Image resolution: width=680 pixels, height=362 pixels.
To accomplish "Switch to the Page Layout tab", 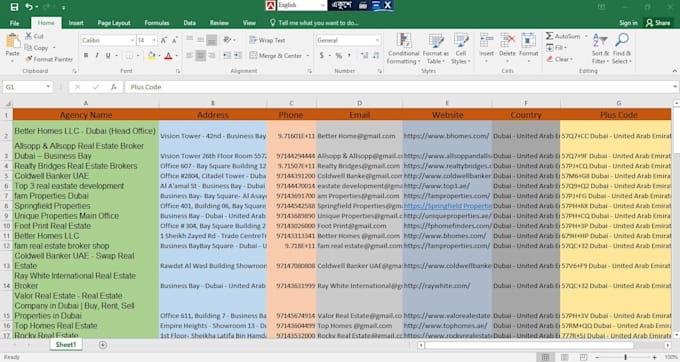I will (114, 23).
